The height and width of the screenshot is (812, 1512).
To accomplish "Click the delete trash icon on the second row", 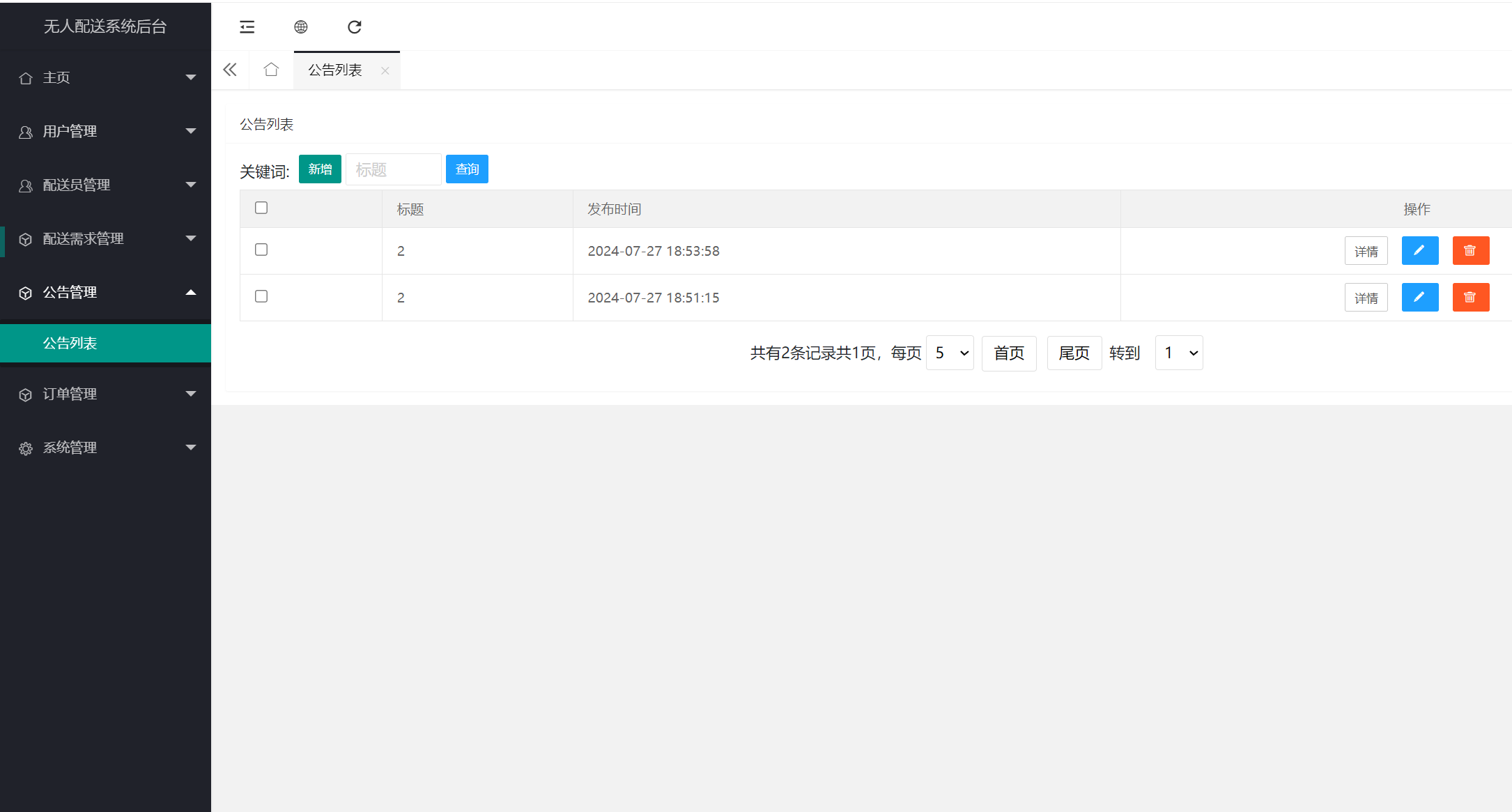I will [1471, 297].
